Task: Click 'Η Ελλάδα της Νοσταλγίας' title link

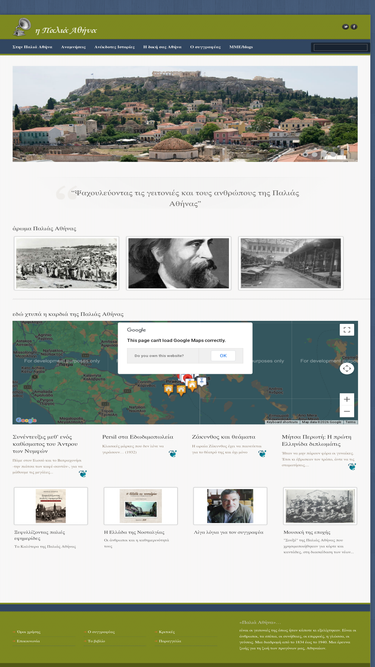Action: pyautogui.click(x=134, y=532)
